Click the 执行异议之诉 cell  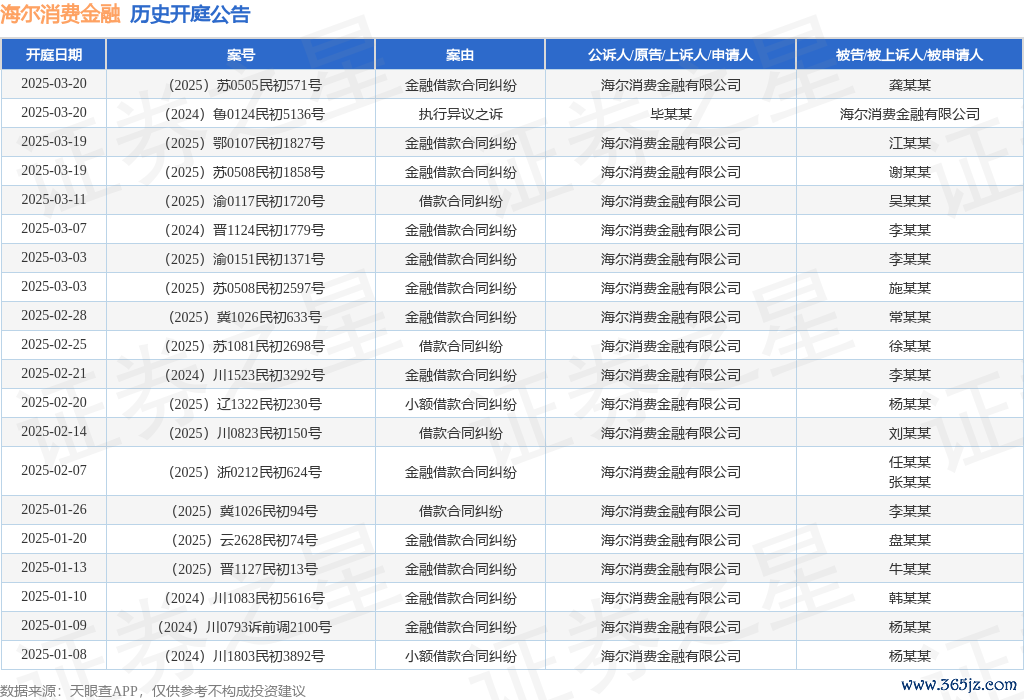click(460, 114)
